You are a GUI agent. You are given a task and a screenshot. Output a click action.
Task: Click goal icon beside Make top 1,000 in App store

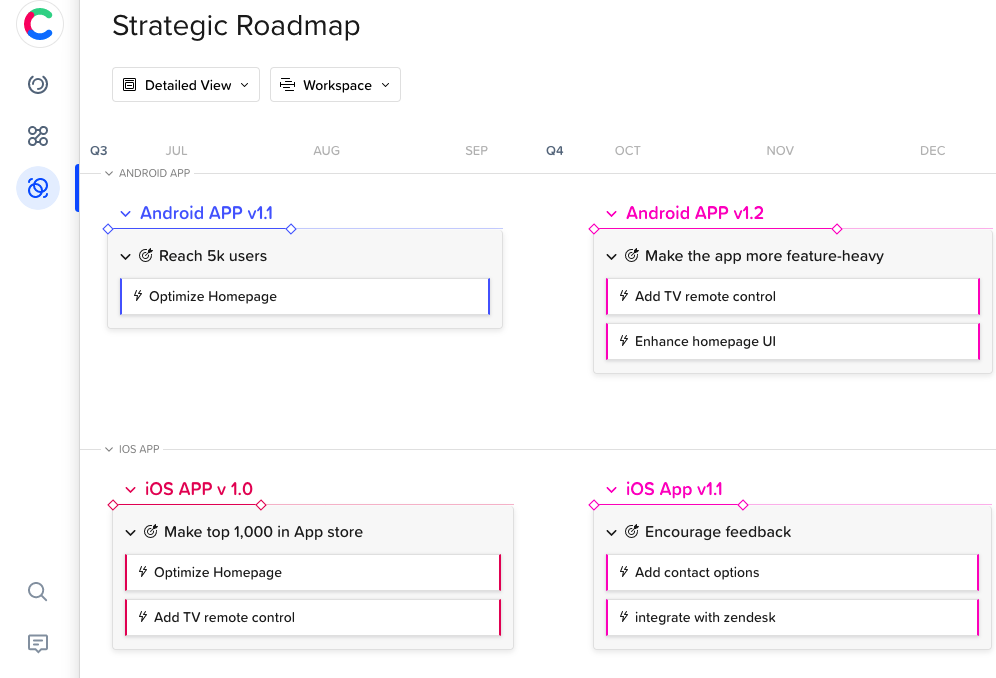pyautogui.click(x=151, y=531)
